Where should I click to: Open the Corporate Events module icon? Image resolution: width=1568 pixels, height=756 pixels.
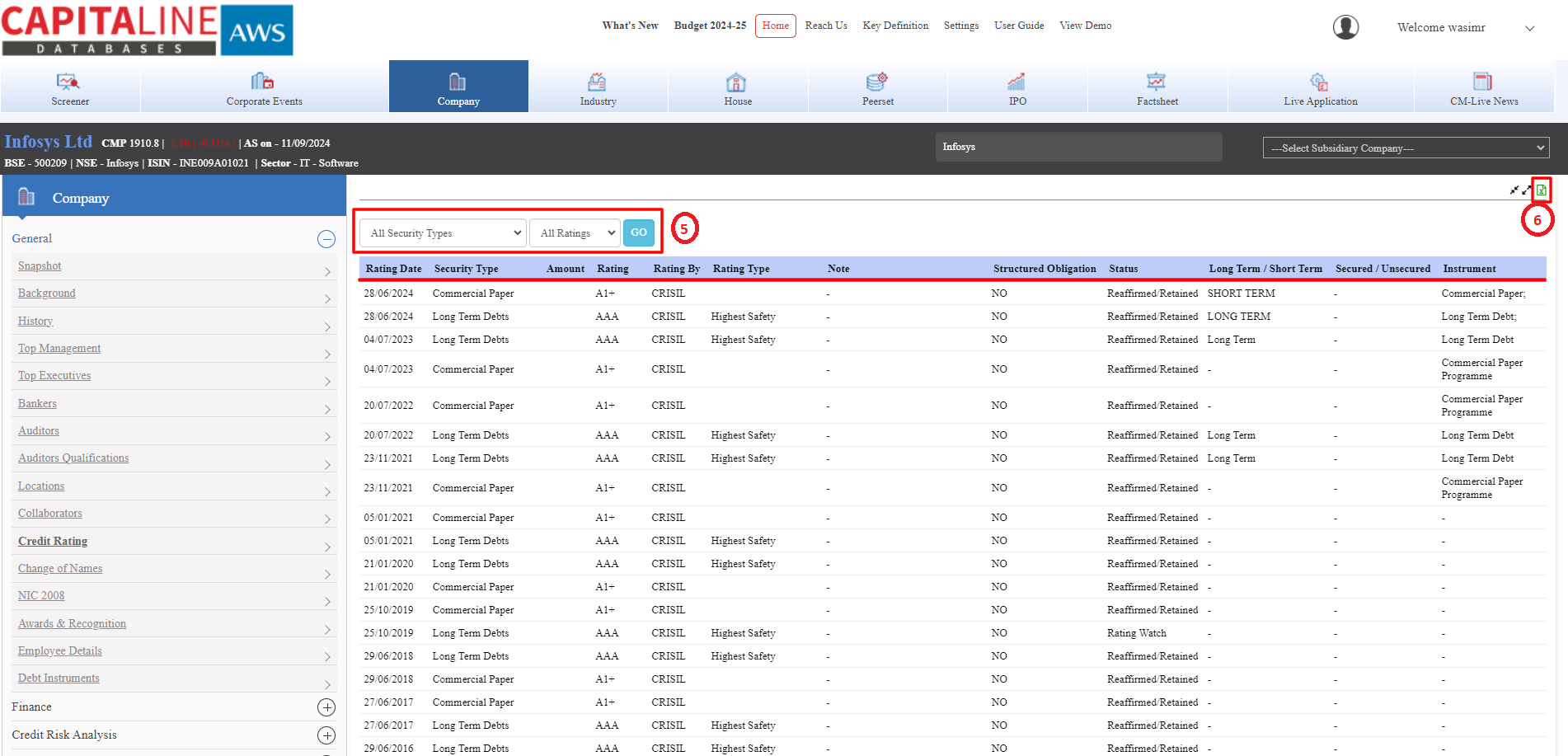pyautogui.click(x=263, y=81)
